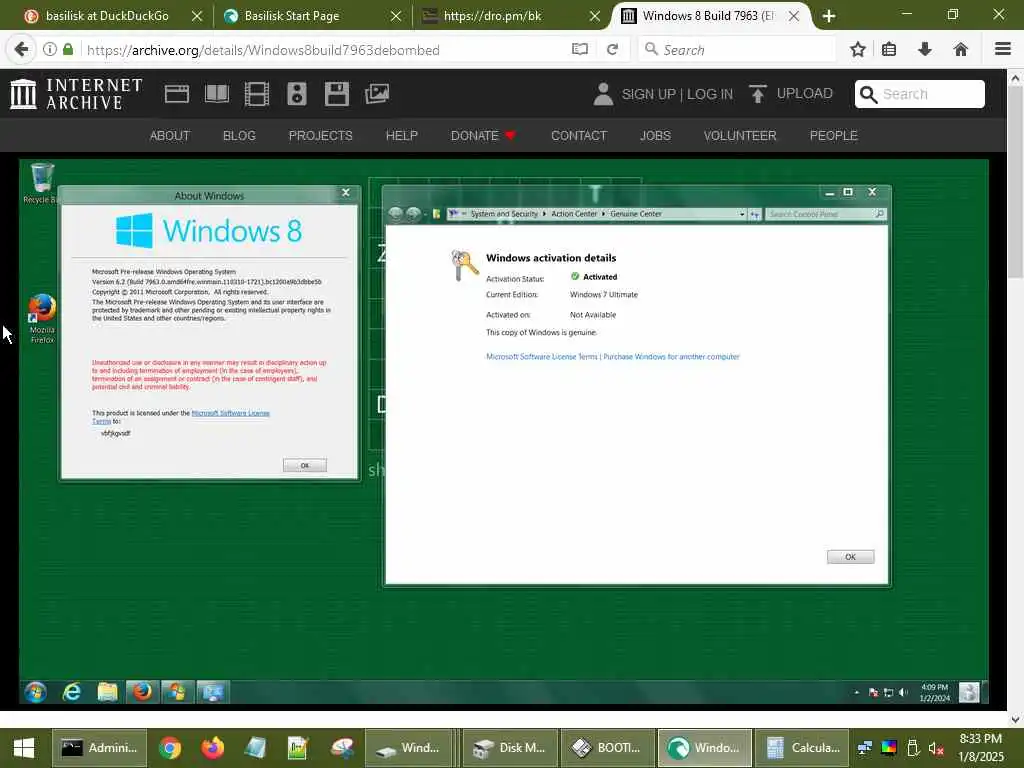Viewport: 1024px width, 768px height.
Task: Open the Internet Archive images icon
Action: coord(377,94)
